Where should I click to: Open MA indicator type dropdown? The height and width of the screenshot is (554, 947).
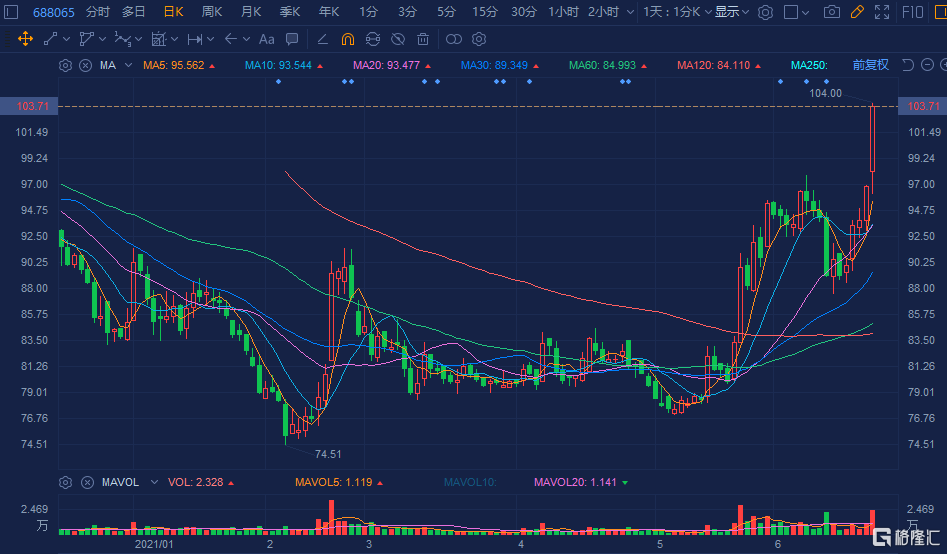click(128, 65)
